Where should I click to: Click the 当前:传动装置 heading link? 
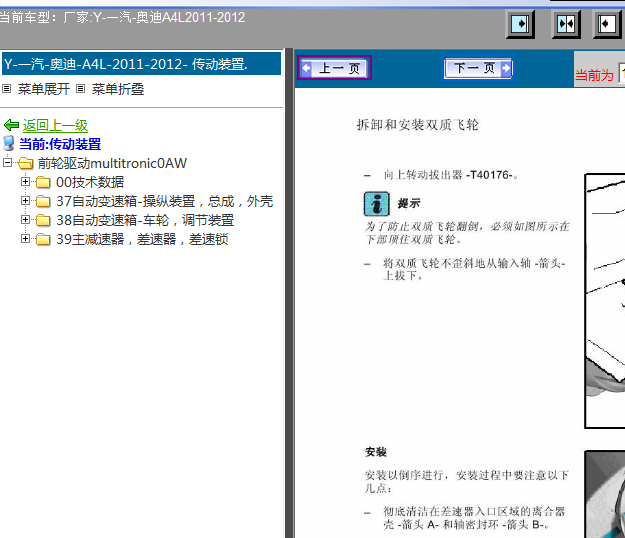point(60,144)
